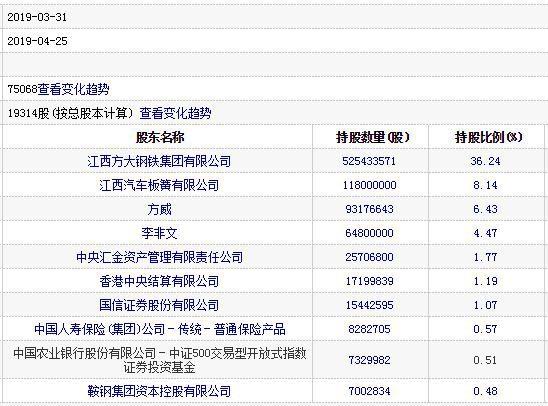Screen dimensions: 548x406
Task: Select percentage 4.47
Action: click(x=485, y=233)
